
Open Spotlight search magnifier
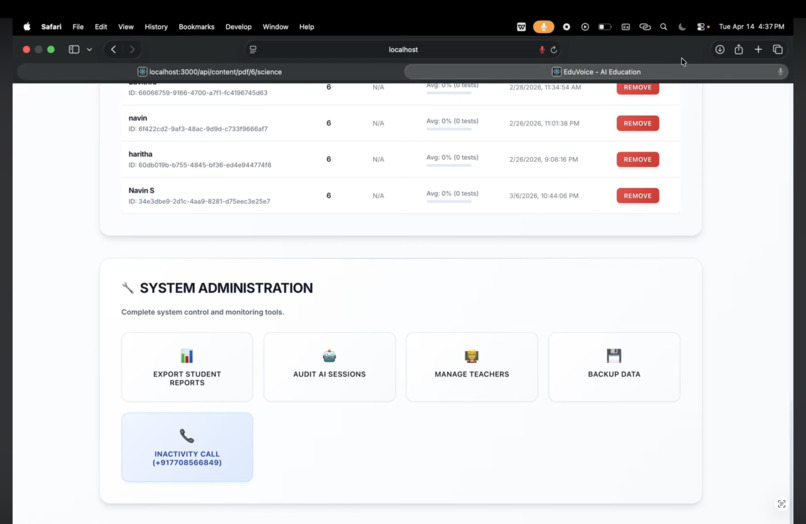click(664, 27)
